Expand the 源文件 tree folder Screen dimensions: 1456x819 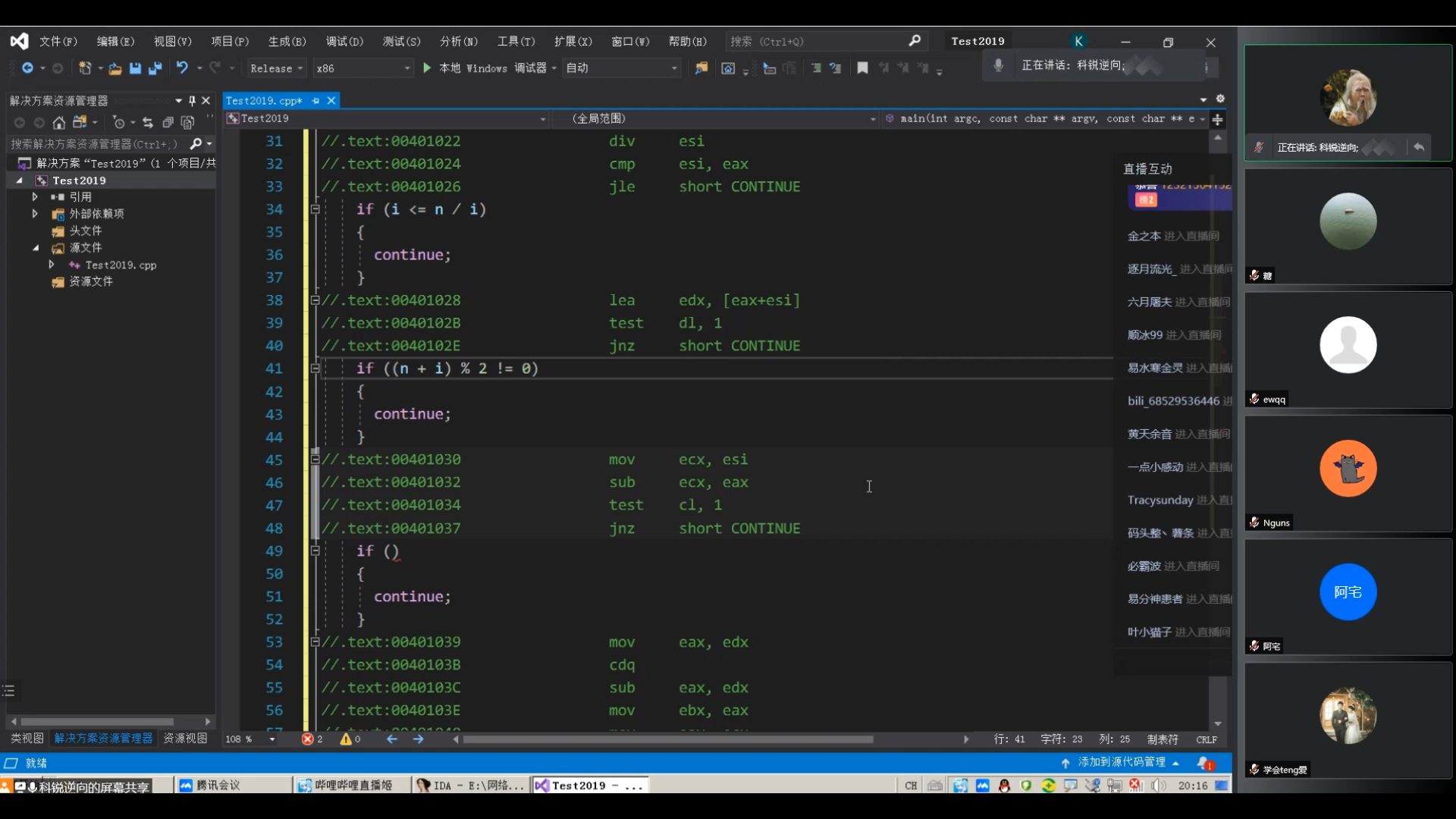click(x=35, y=248)
